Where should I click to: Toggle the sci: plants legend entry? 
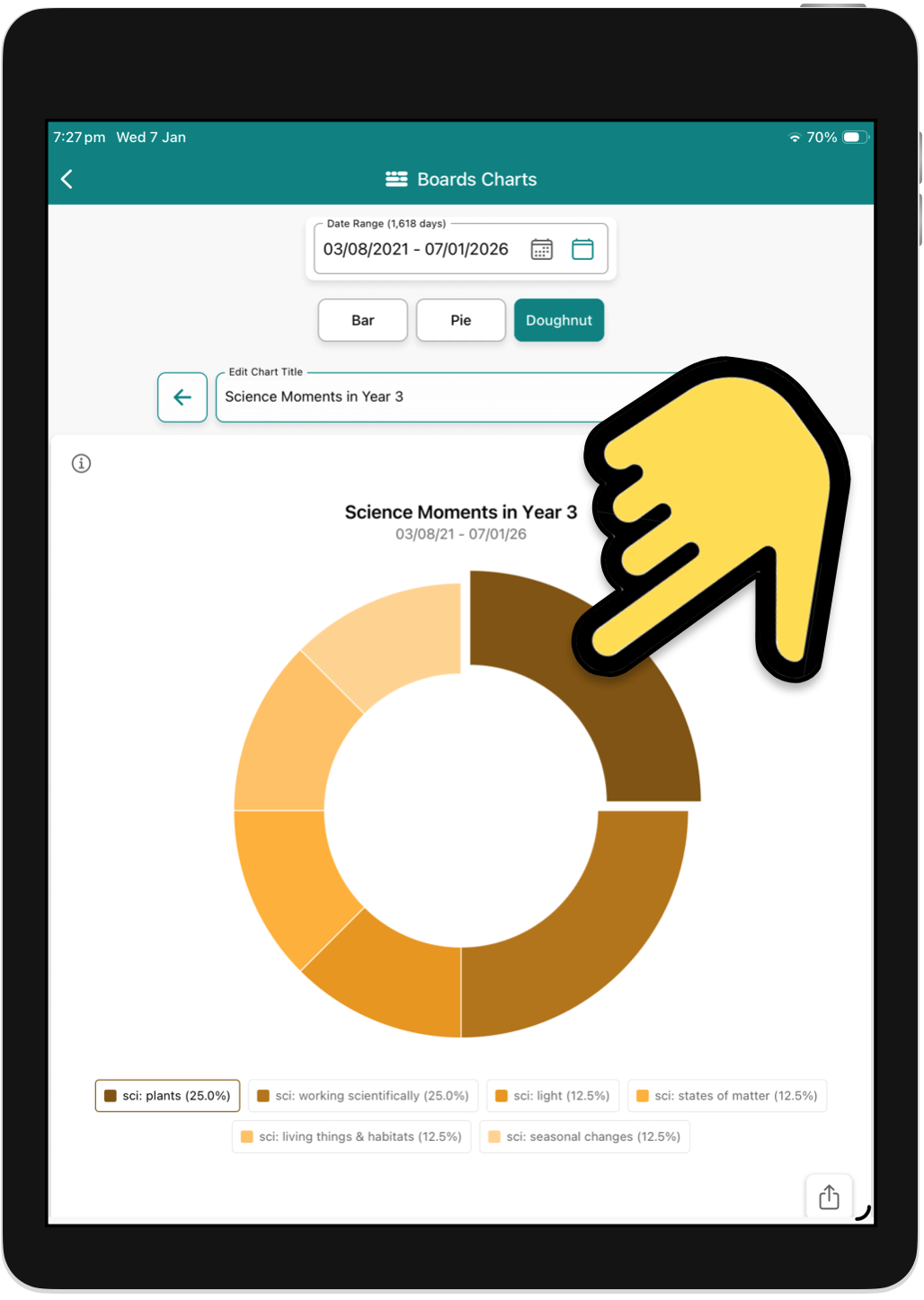pos(166,1095)
